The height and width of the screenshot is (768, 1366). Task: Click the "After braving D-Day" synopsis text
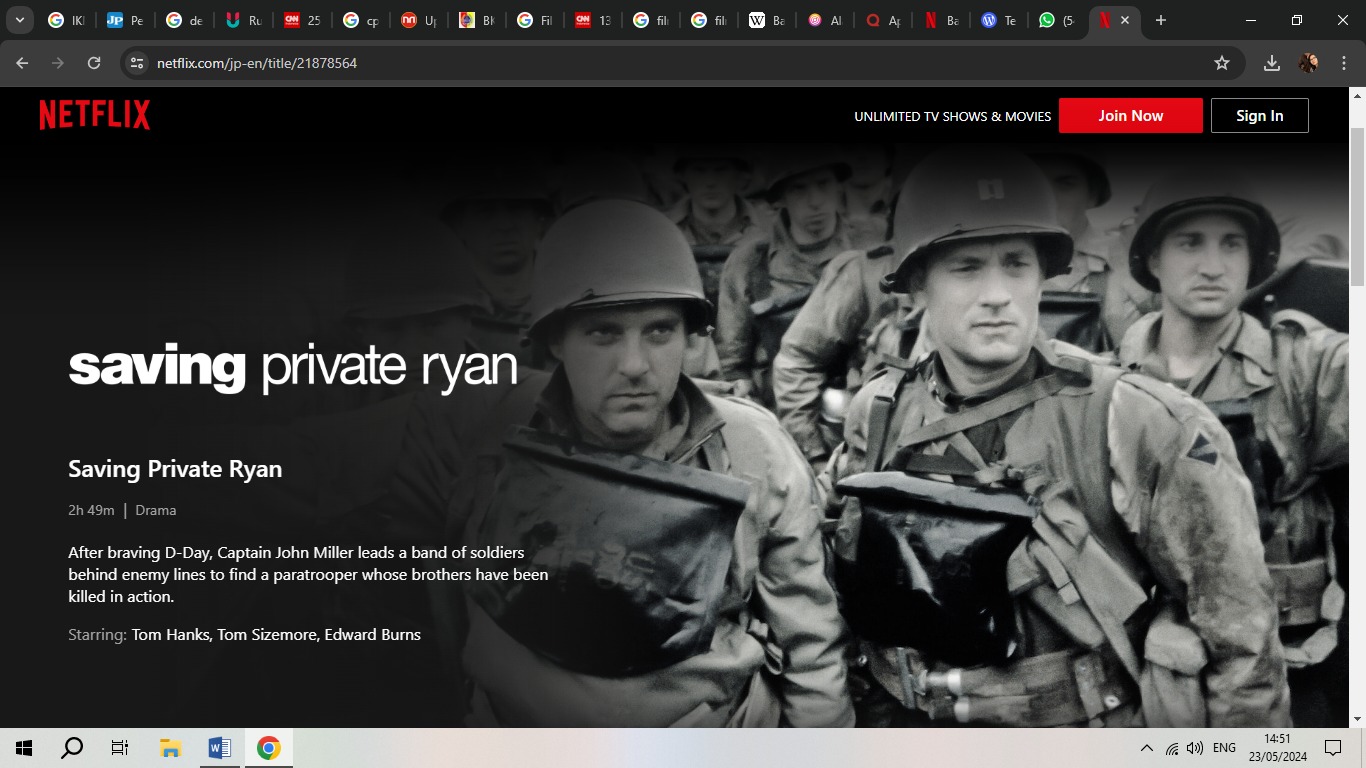point(308,574)
